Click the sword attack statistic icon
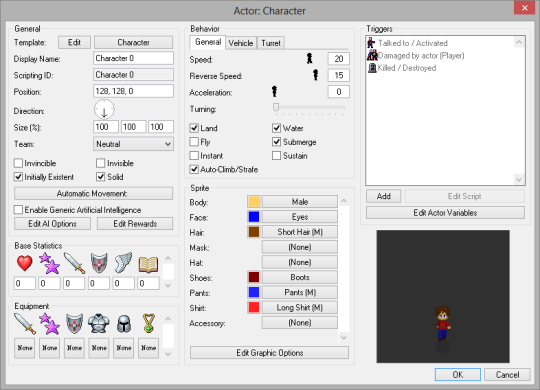Image resolution: width=540 pixels, height=390 pixels. pos(74,263)
